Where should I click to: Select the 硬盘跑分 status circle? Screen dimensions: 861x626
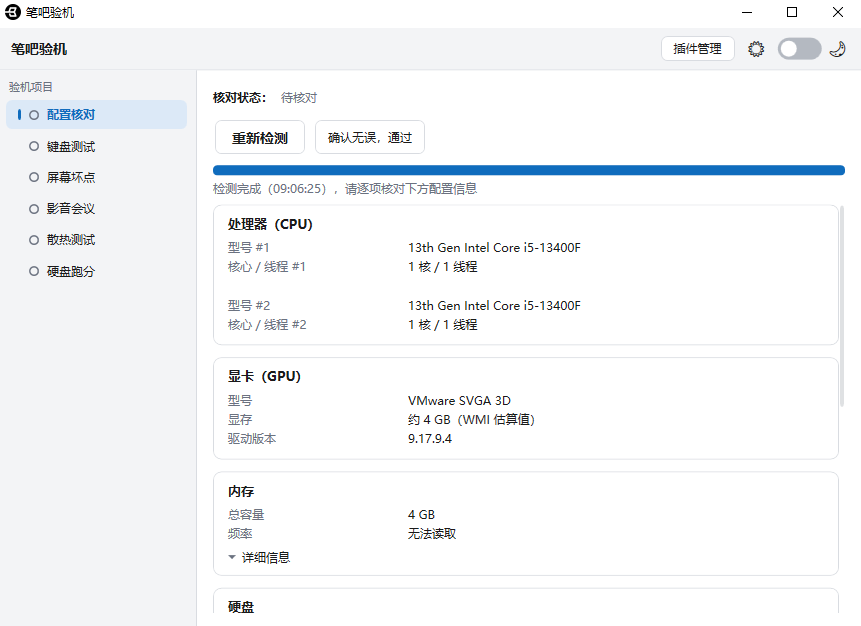pos(34,271)
